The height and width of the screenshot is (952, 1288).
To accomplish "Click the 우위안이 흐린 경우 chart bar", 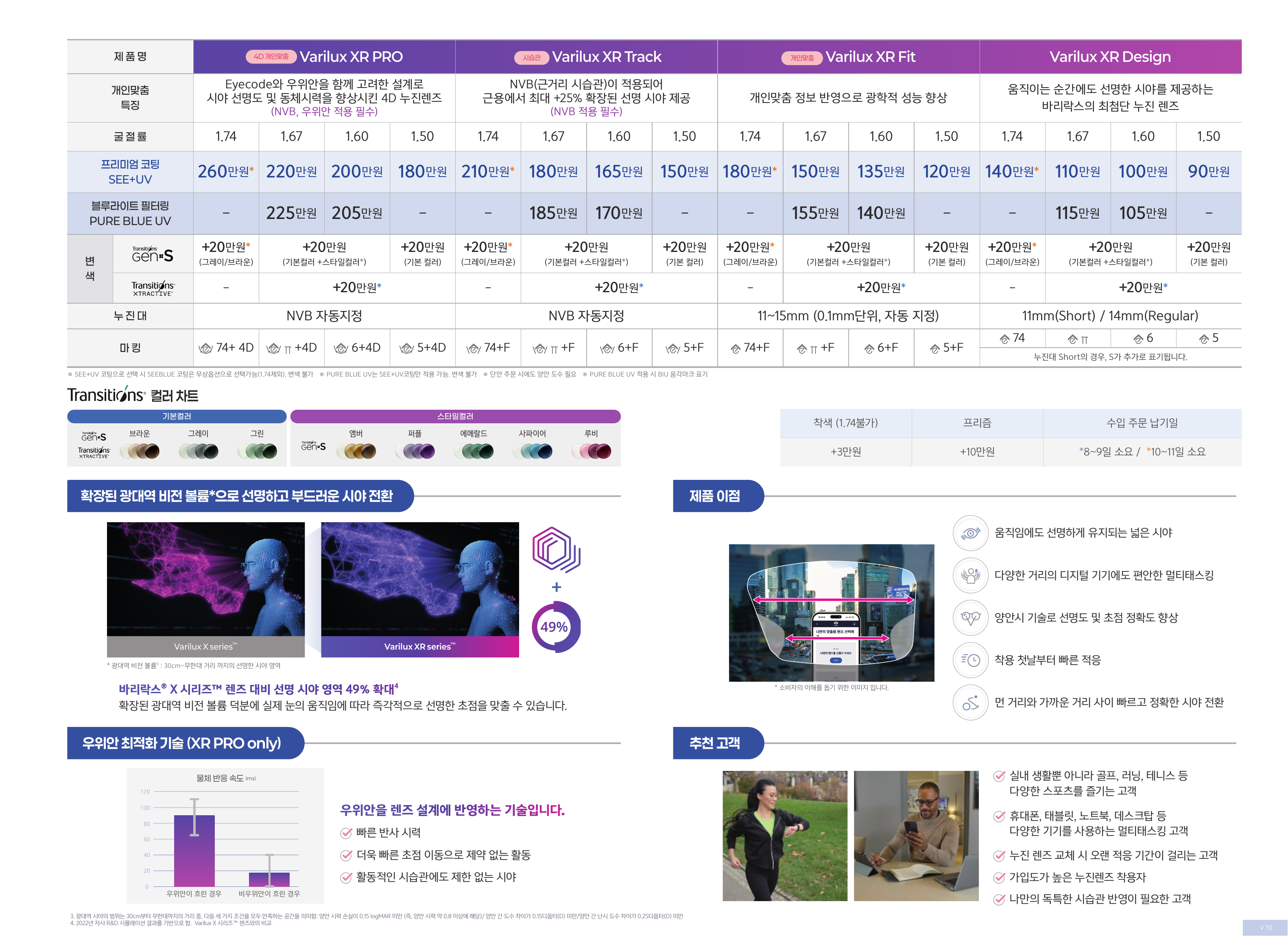I will (x=194, y=851).
